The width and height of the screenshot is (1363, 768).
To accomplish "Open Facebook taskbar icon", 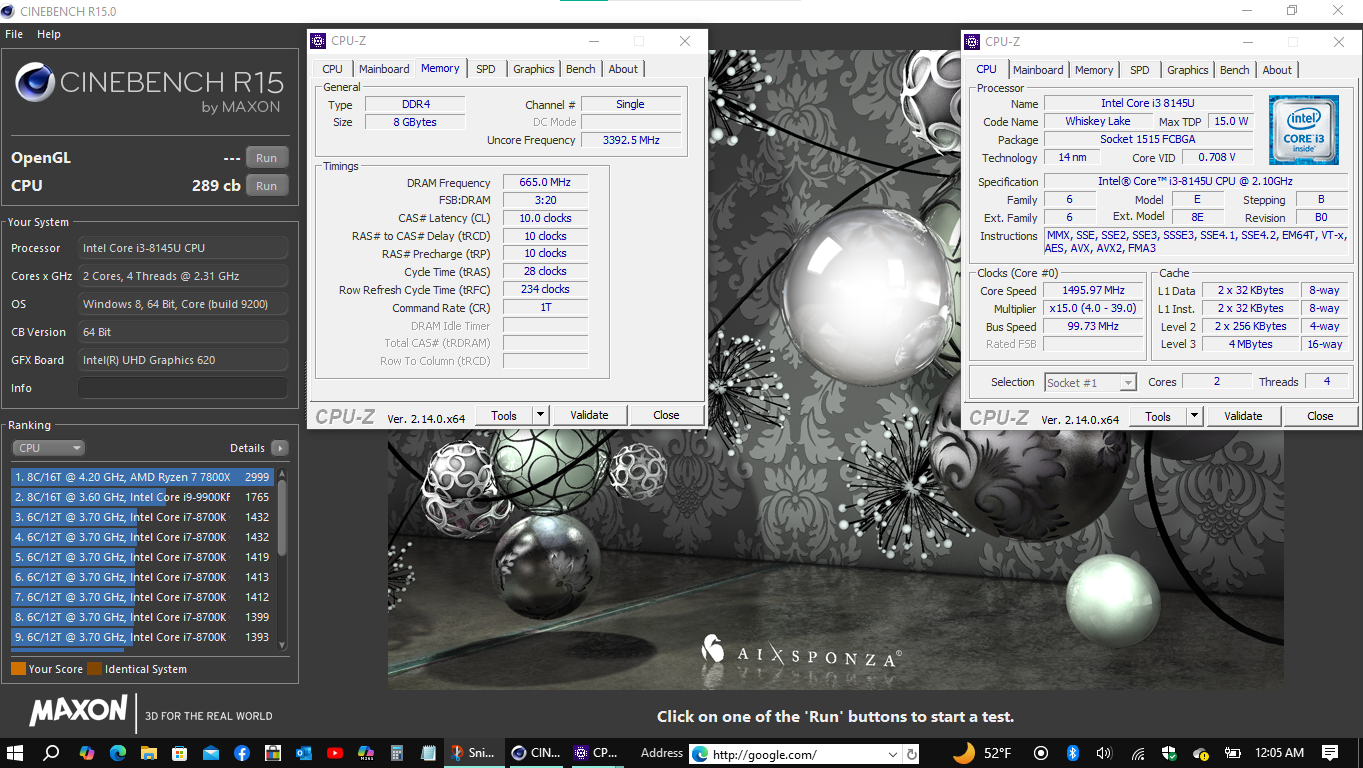I will [241, 753].
